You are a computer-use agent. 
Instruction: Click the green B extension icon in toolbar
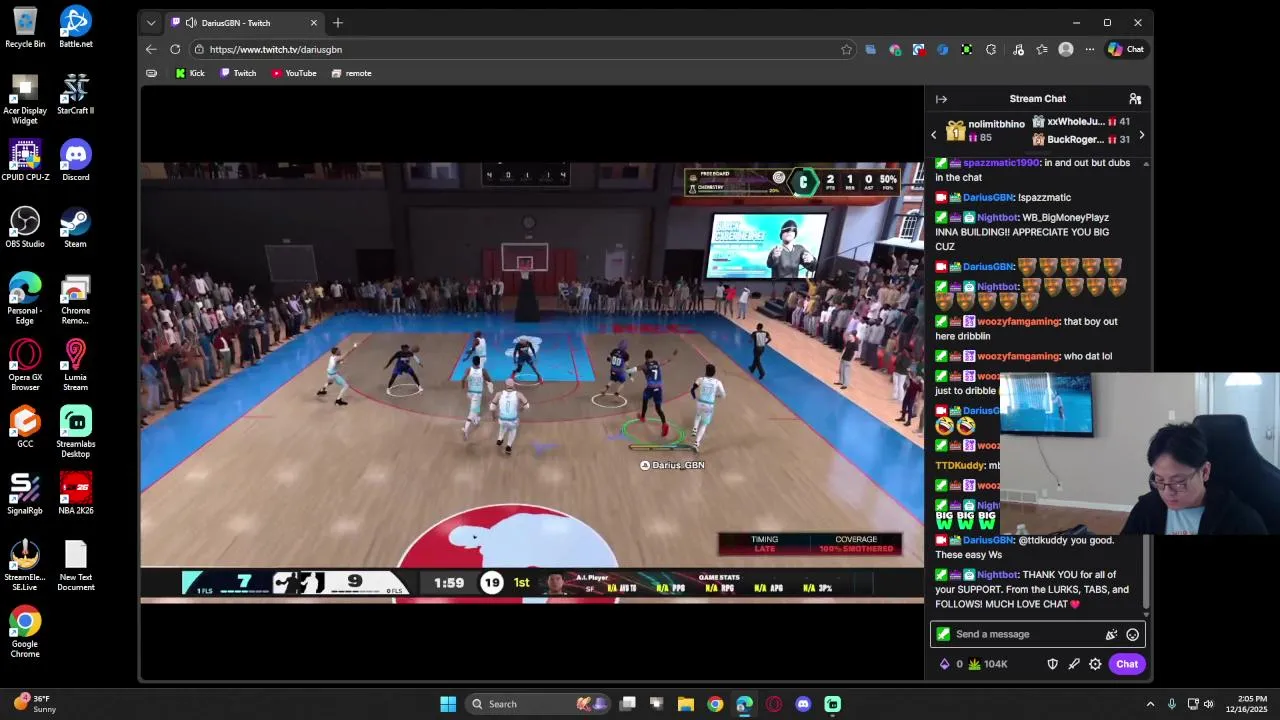pos(967,49)
